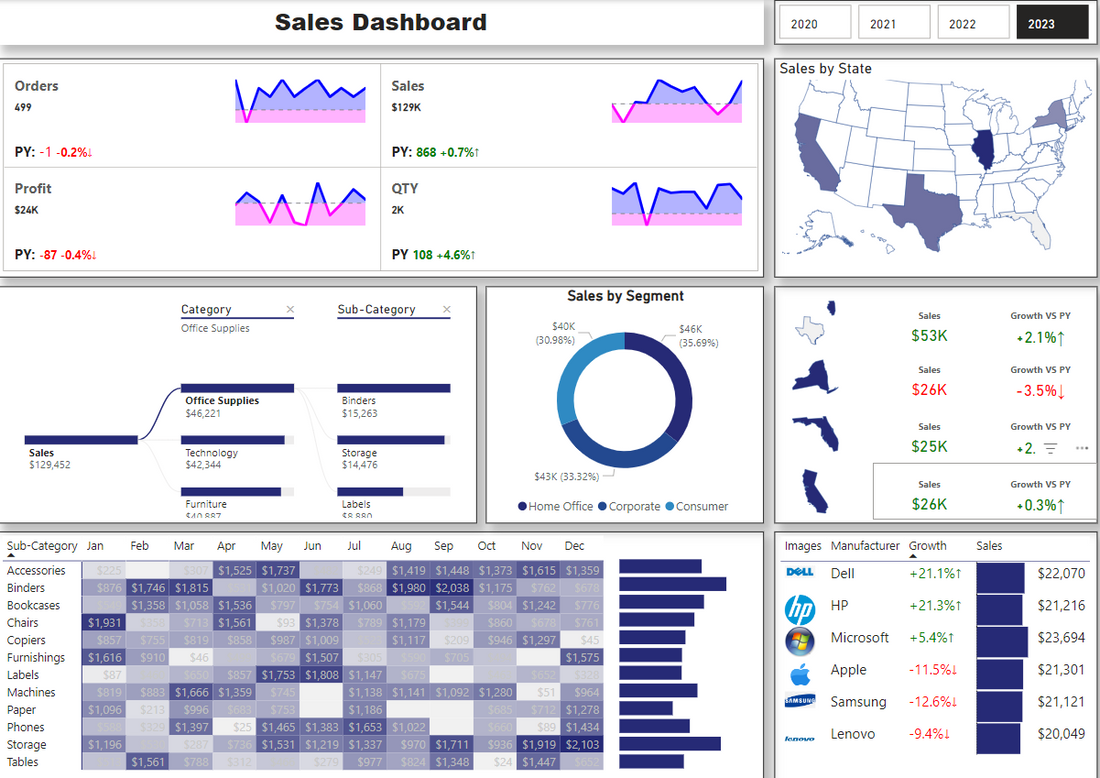
Task: Select the Lenovo logo image
Action: coord(800,738)
